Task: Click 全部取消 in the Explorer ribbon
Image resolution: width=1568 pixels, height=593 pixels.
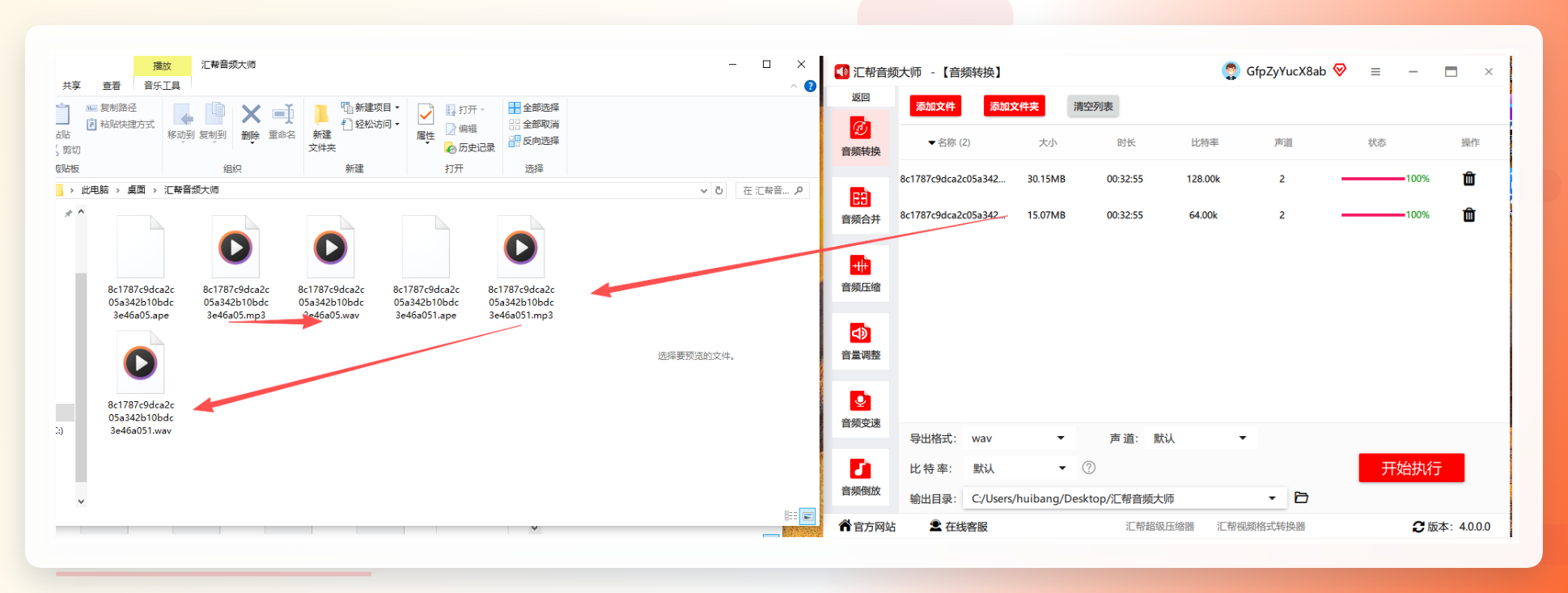Action: point(534,125)
